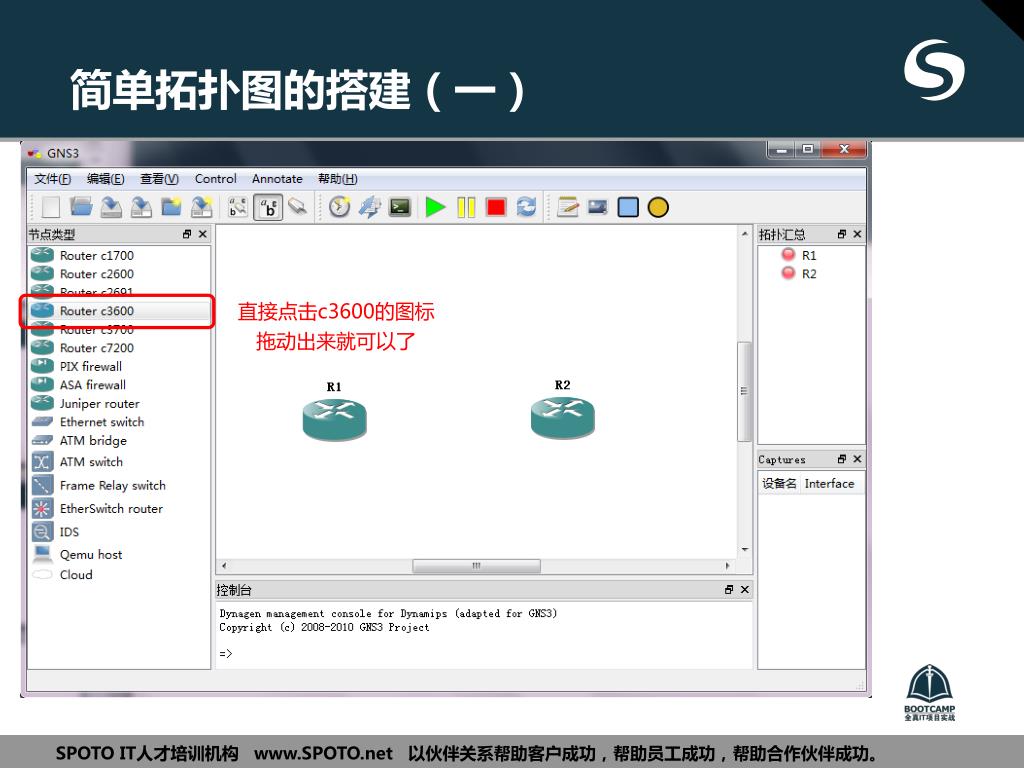Undock the 节点类型 panel
The width and height of the screenshot is (1024, 768).
(x=187, y=234)
